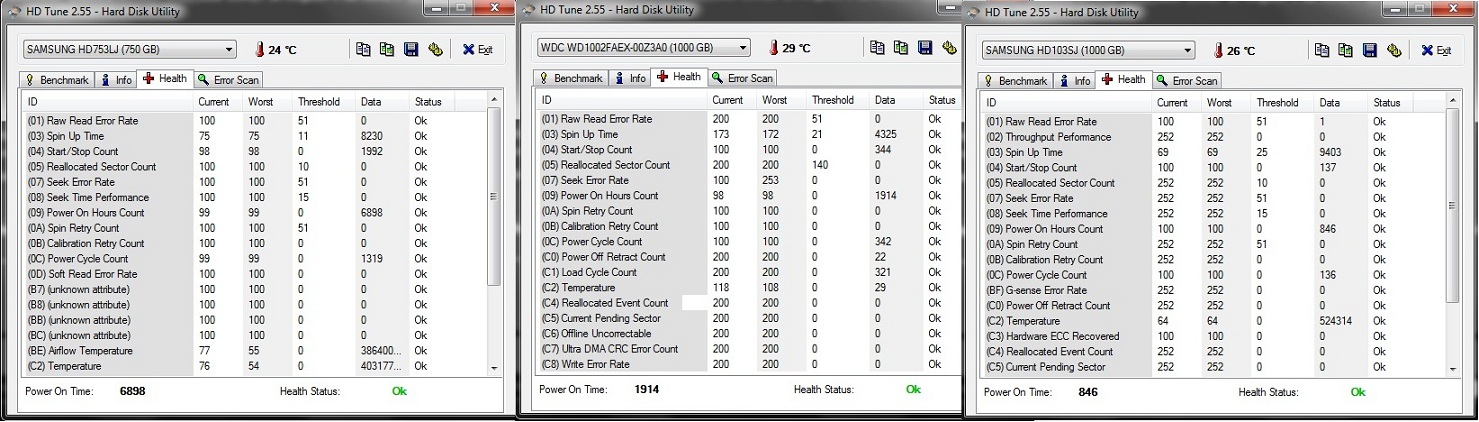This screenshot has height=422, width=1479.
Task: Click Exit button in SAMSUNG HD753LJ window
Action: point(478,49)
